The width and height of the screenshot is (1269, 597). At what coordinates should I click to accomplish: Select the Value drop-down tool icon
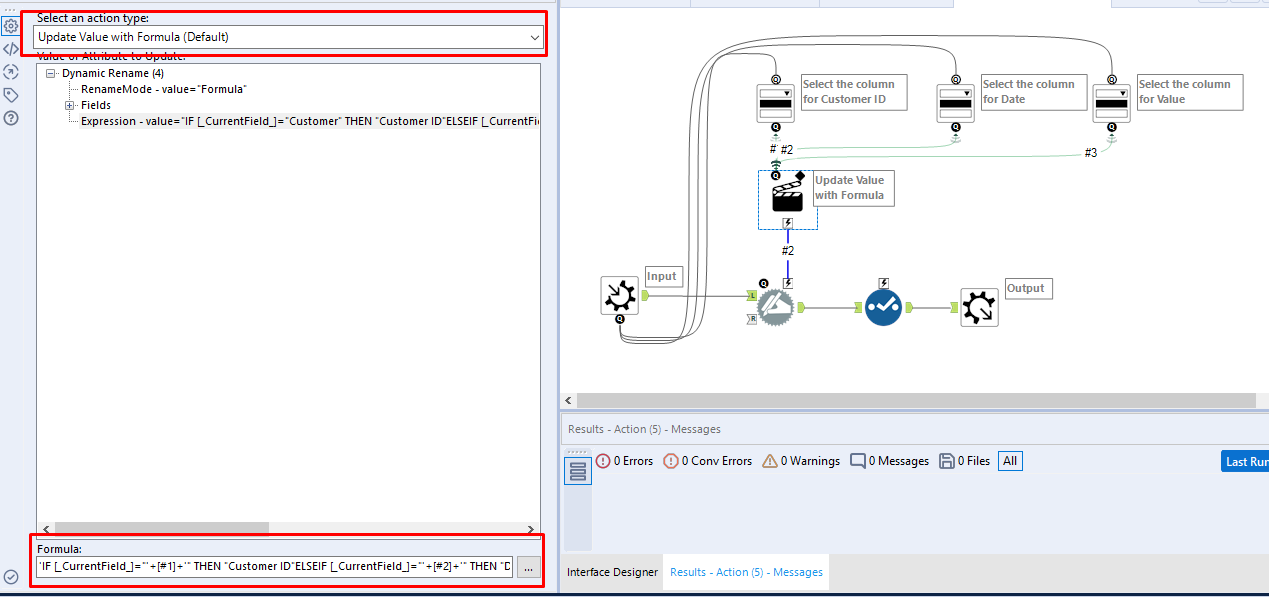[x=1112, y=103]
